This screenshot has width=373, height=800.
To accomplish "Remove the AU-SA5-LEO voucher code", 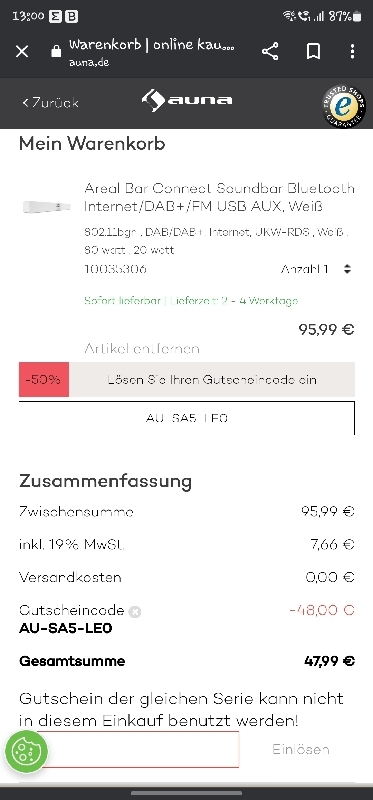I will (135, 612).
